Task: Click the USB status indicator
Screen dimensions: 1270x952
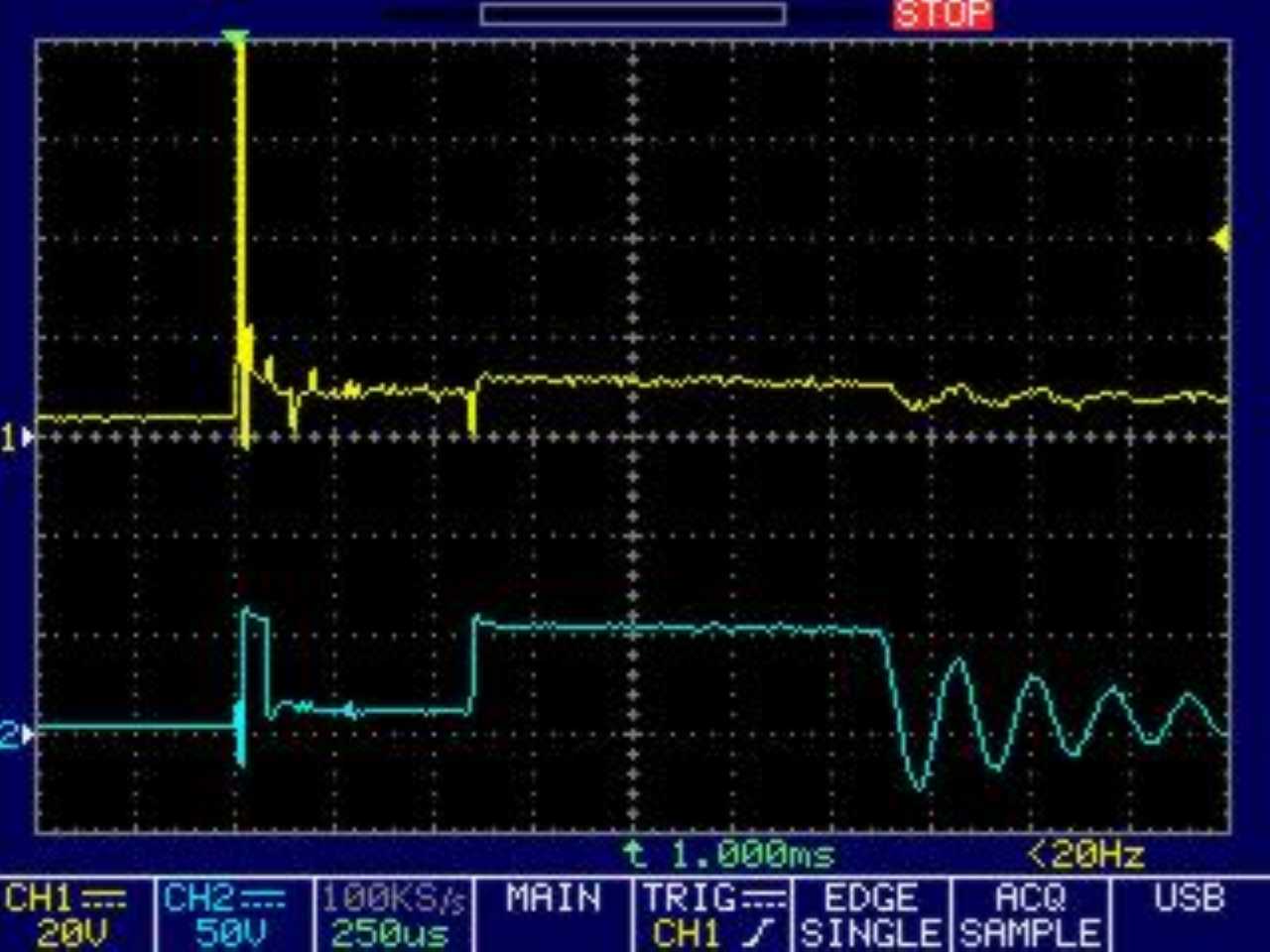Action: pyautogui.click(x=1189, y=898)
